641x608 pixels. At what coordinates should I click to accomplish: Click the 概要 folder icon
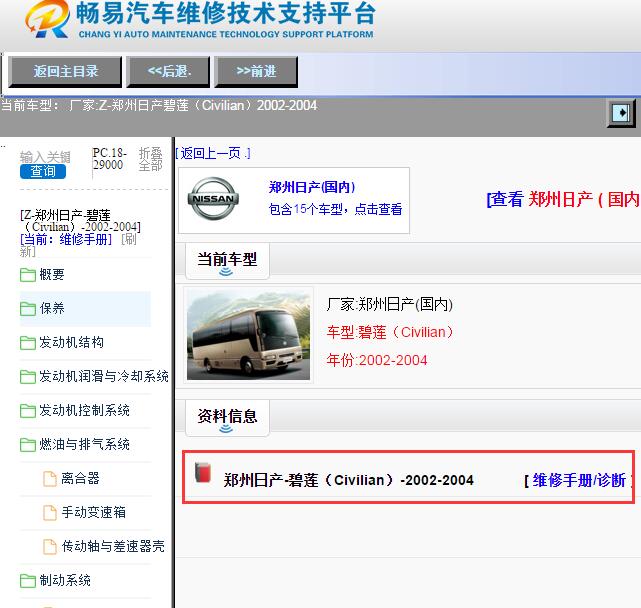(x=28, y=275)
